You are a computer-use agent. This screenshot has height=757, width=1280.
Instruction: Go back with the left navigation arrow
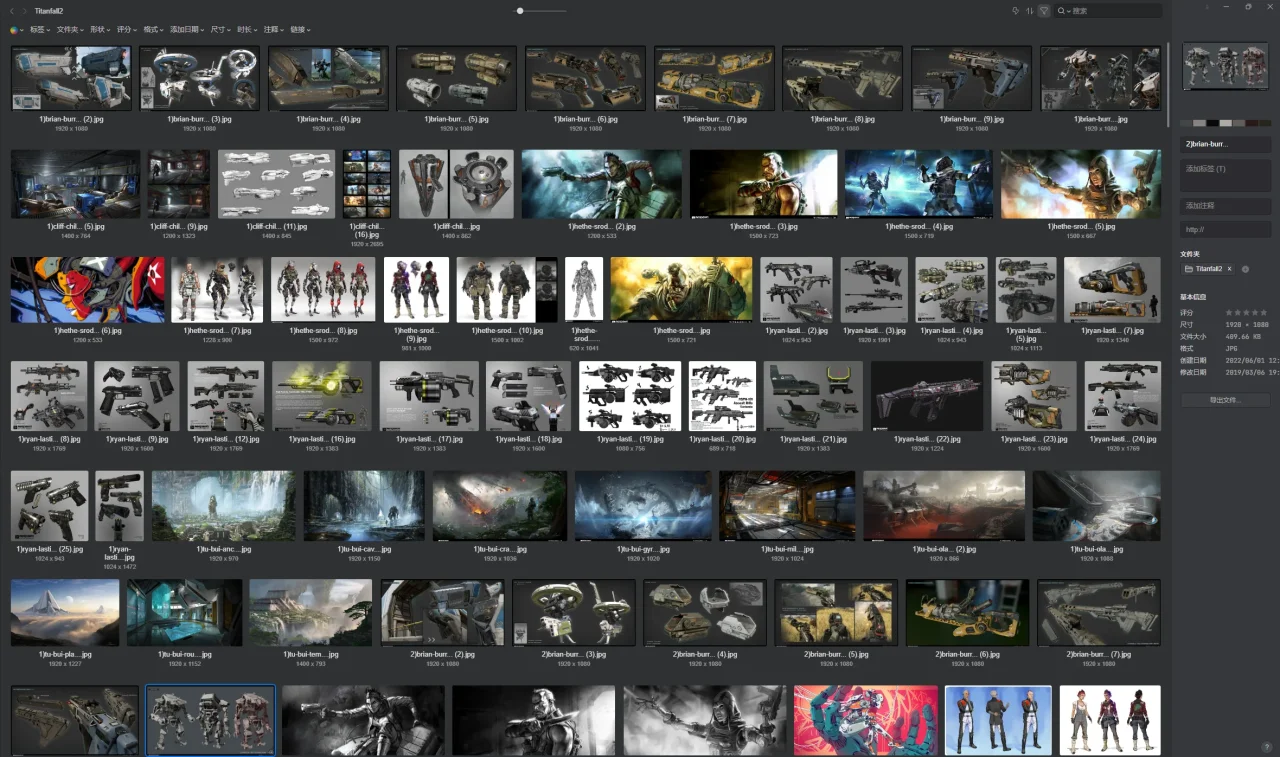(13, 10)
